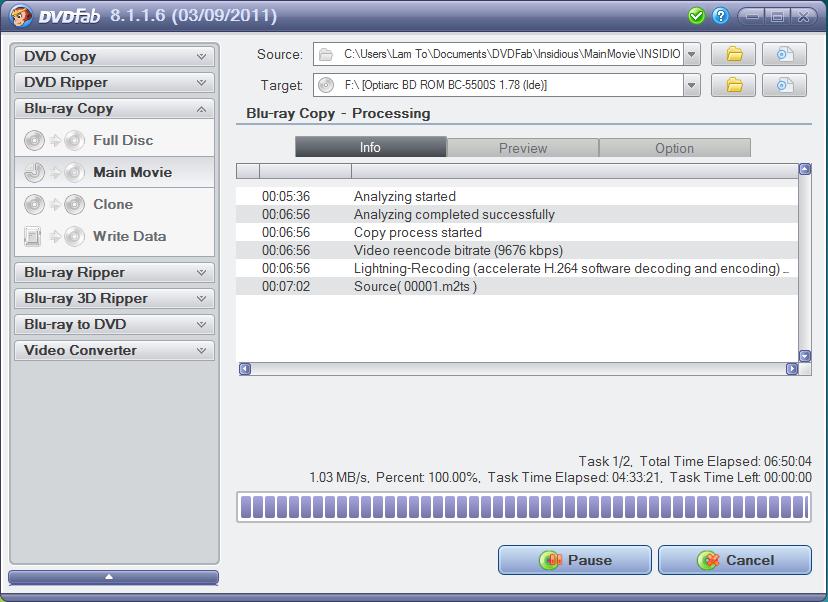The height and width of the screenshot is (602, 828).
Task: Open help via blue question mark icon
Action: point(720,16)
